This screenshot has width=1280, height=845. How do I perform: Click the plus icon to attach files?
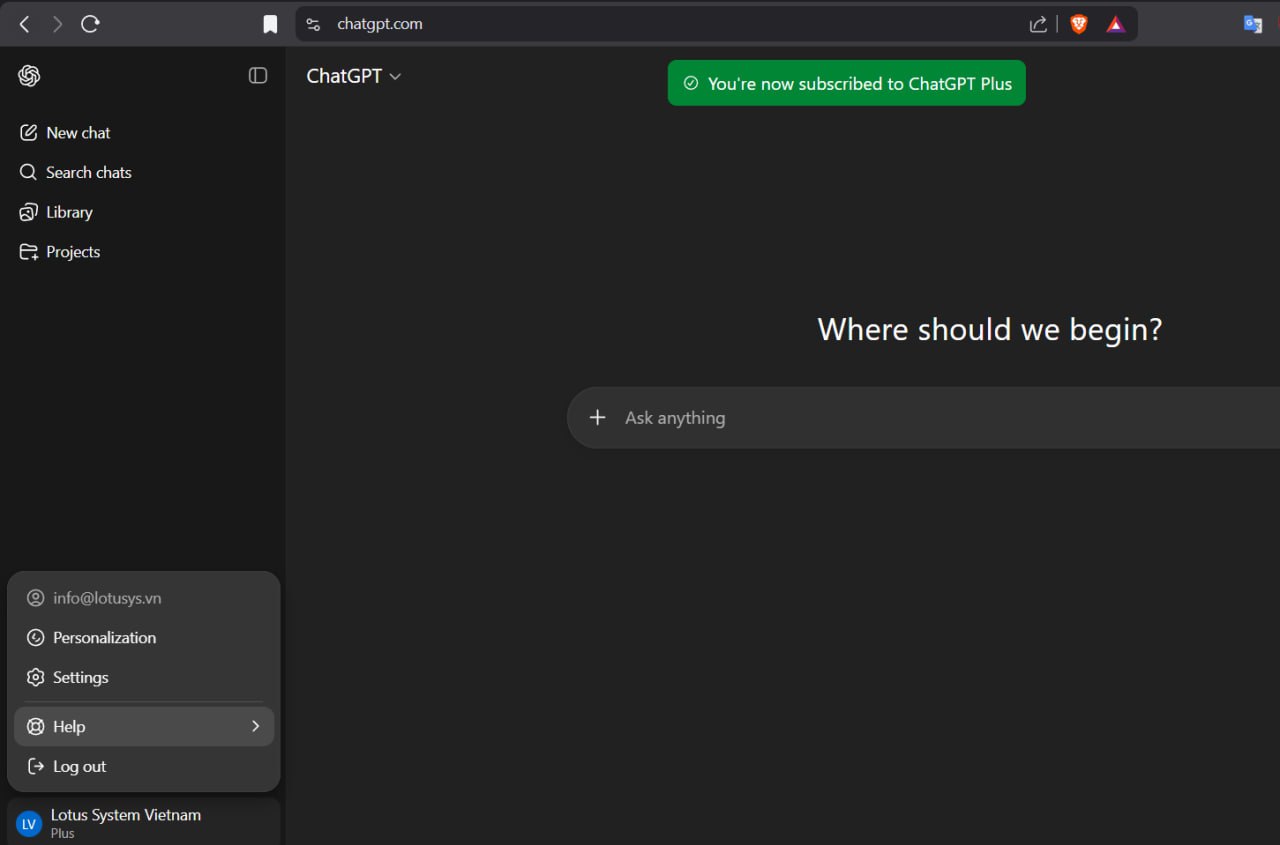point(597,418)
